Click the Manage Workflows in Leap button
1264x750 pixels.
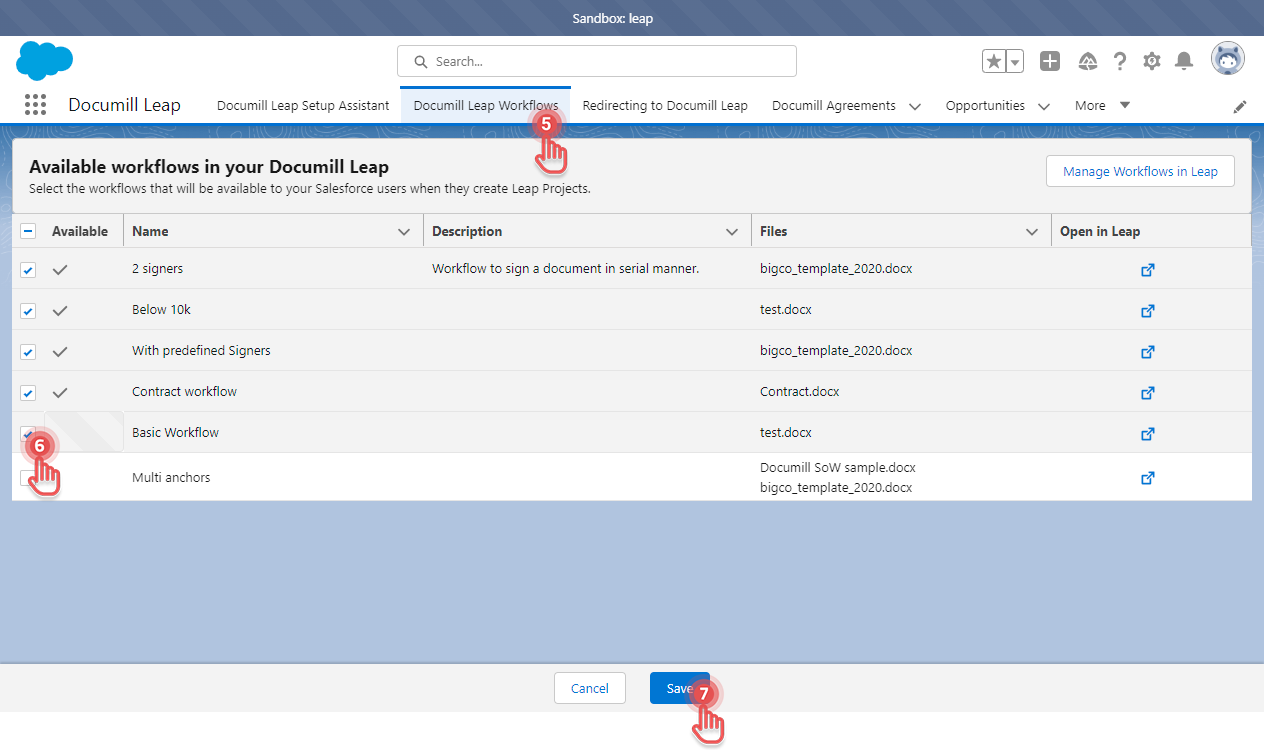click(1139, 171)
